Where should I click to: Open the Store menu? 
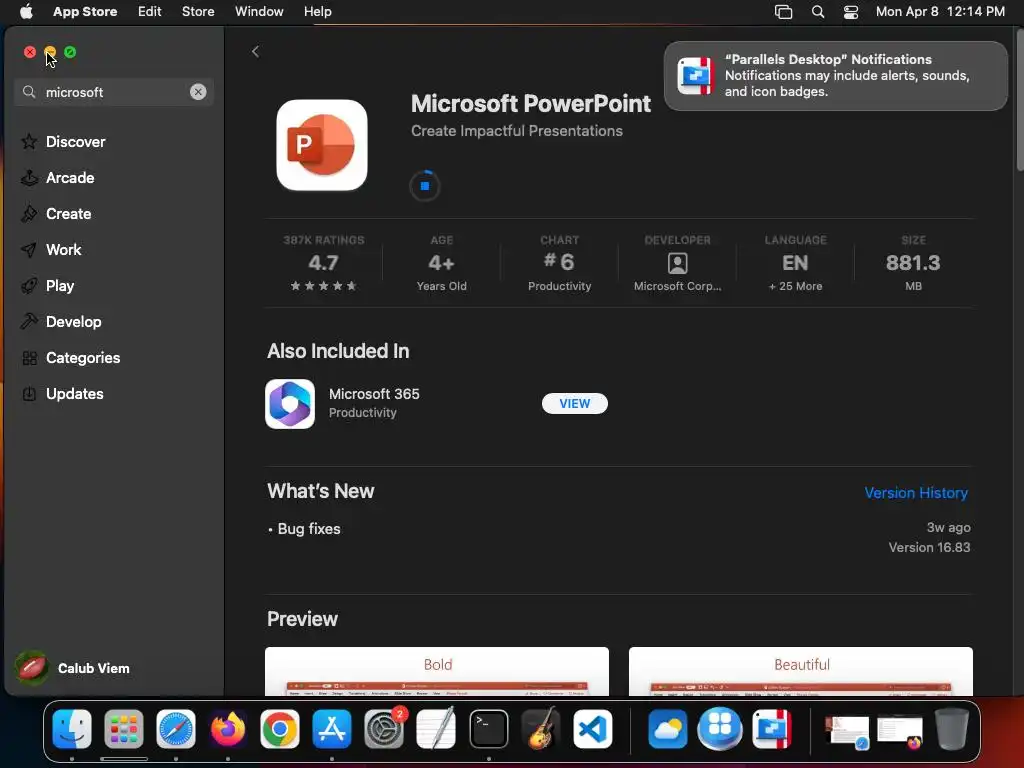198,11
